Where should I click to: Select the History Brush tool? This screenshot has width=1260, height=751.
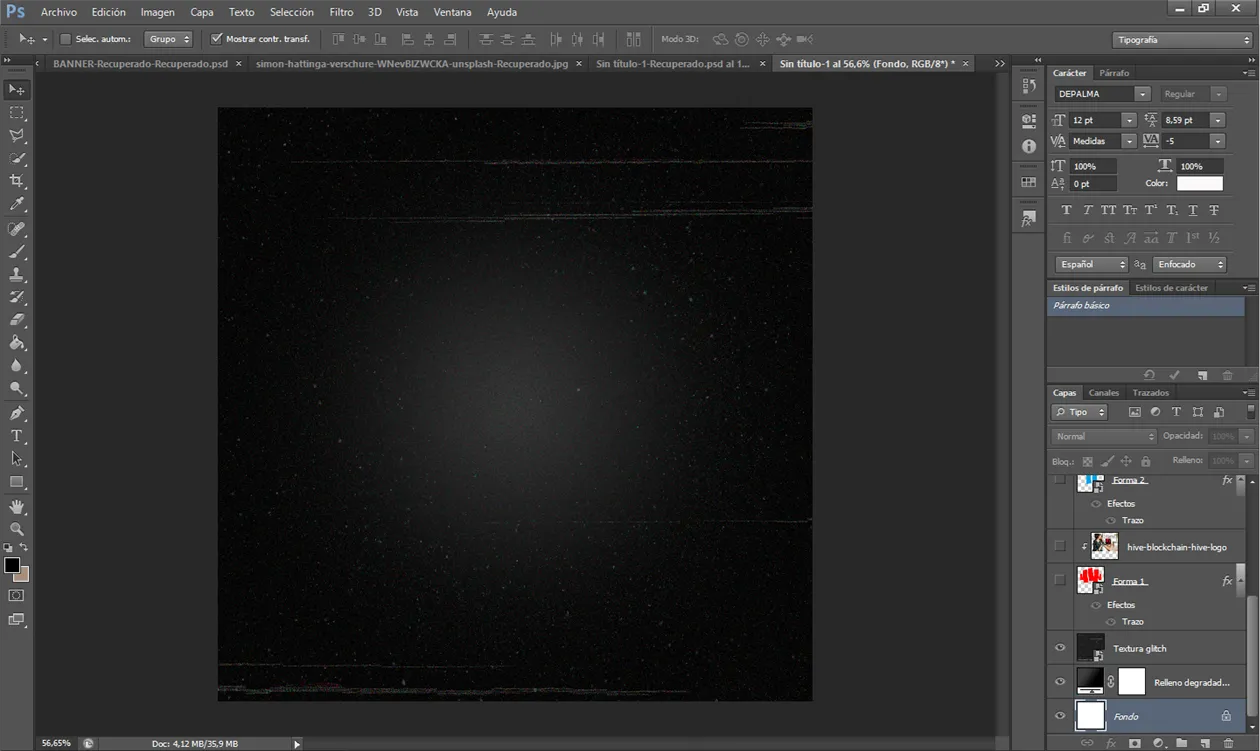pyautogui.click(x=17, y=297)
